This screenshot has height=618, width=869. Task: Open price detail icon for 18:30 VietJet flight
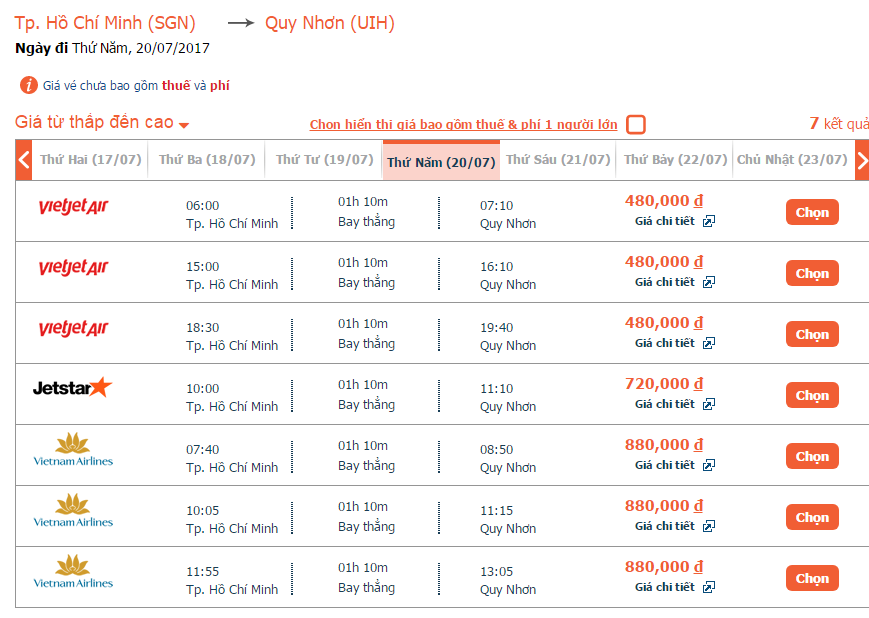coord(709,343)
